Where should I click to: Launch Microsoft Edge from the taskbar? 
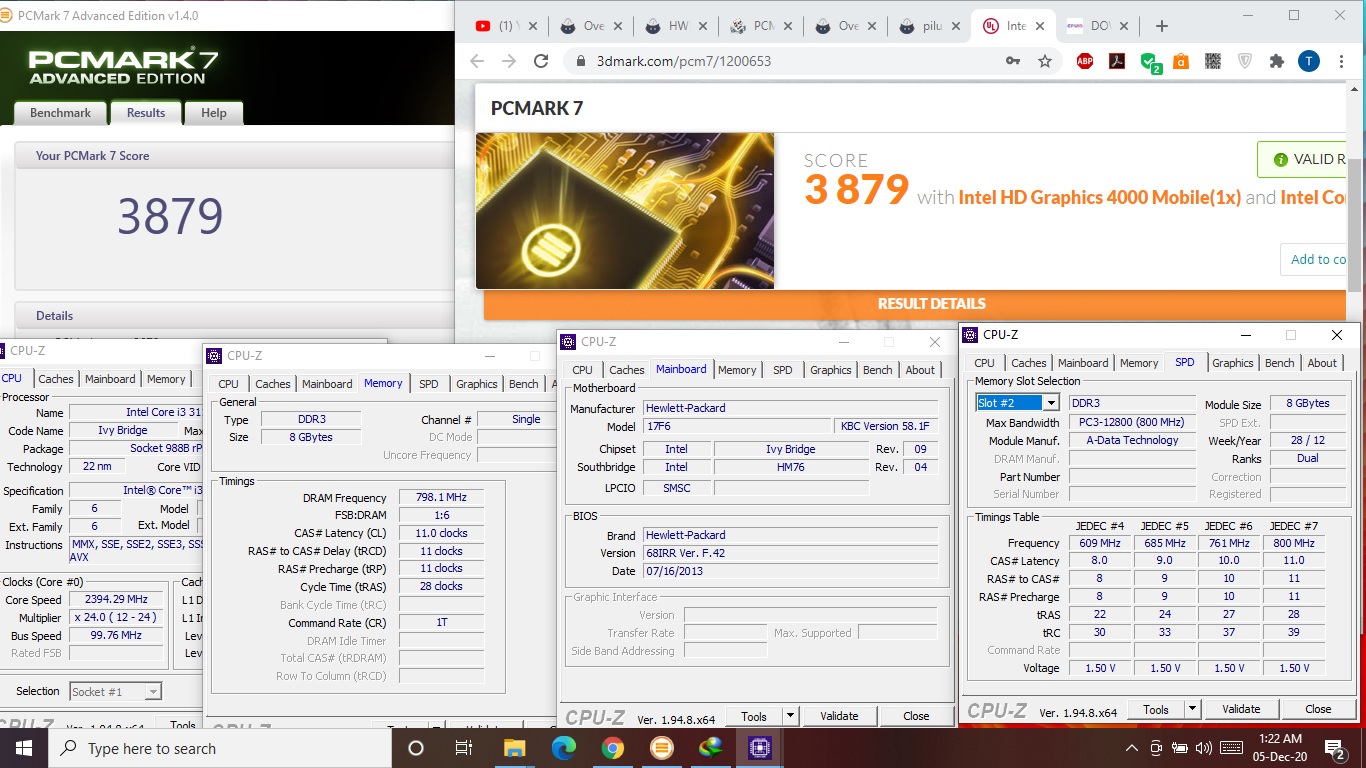[x=564, y=748]
